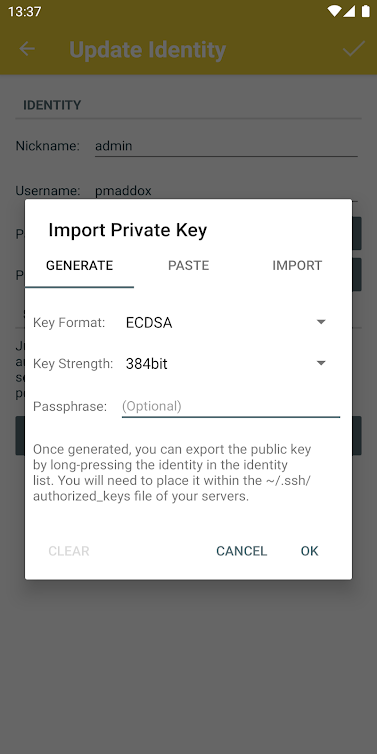Tap the checkmark save icon in header
Screen dimensions: 377x754
click(x=353, y=49)
